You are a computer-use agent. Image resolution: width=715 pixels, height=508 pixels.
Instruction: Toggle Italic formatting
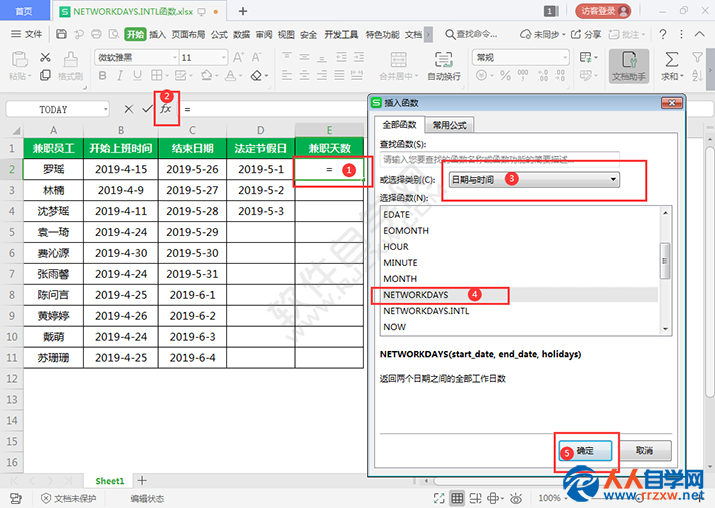120,75
